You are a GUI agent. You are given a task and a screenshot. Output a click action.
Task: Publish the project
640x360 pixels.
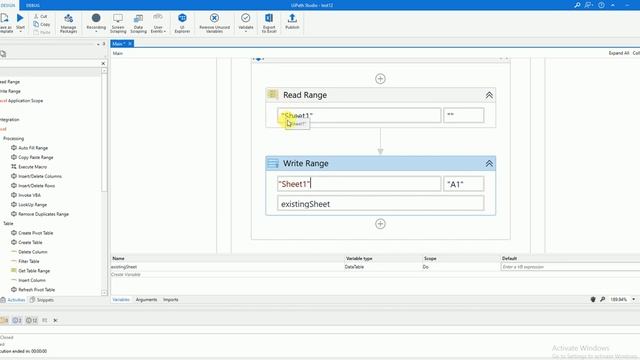pyautogui.click(x=292, y=21)
